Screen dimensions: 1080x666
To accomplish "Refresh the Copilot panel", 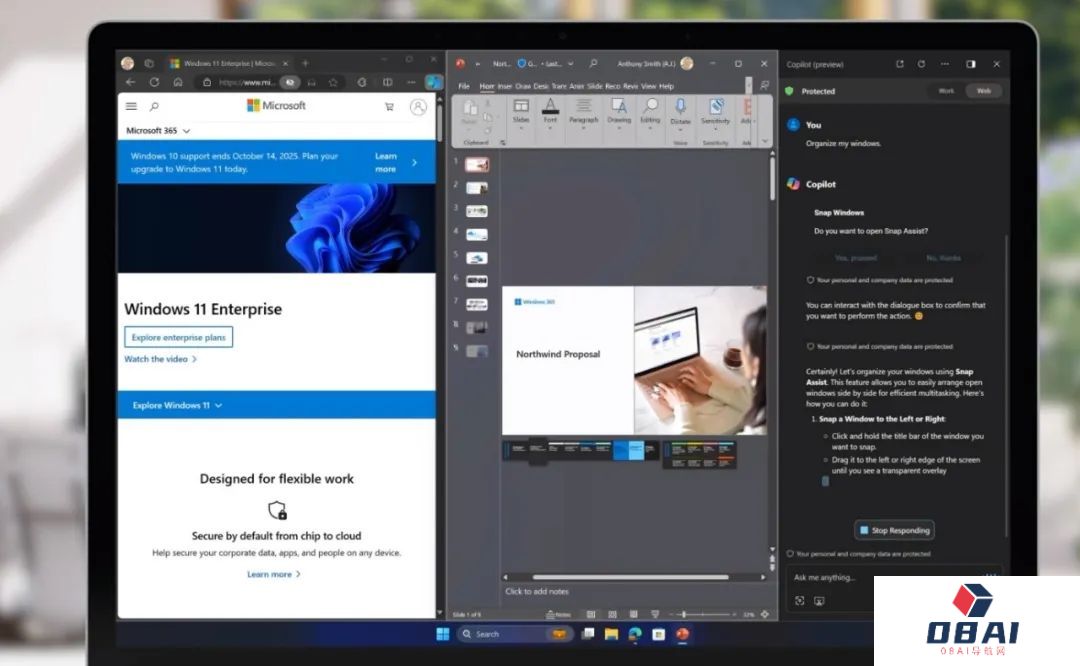I will pyautogui.click(x=922, y=64).
